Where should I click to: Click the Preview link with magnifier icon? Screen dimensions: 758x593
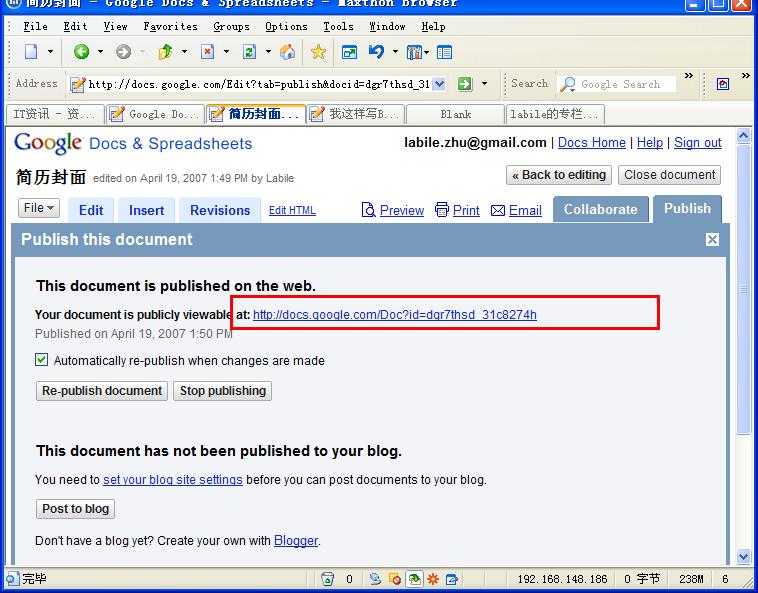click(x=393, y=210)
